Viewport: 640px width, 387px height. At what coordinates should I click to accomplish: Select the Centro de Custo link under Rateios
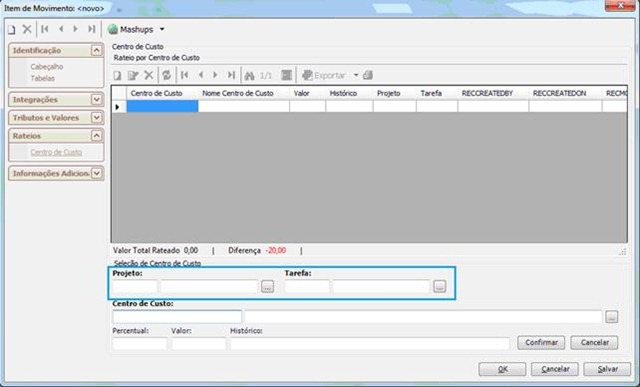[56, 152]
